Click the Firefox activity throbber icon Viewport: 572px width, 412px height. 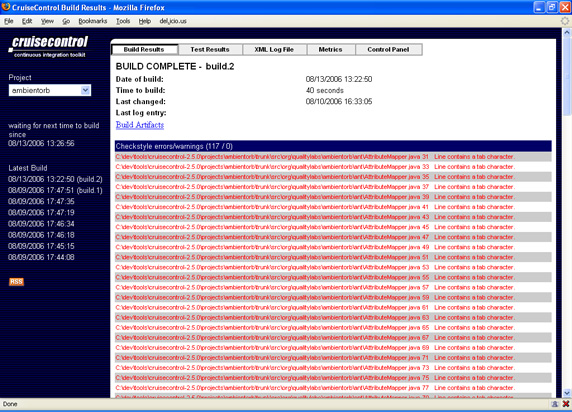point(565,21)
